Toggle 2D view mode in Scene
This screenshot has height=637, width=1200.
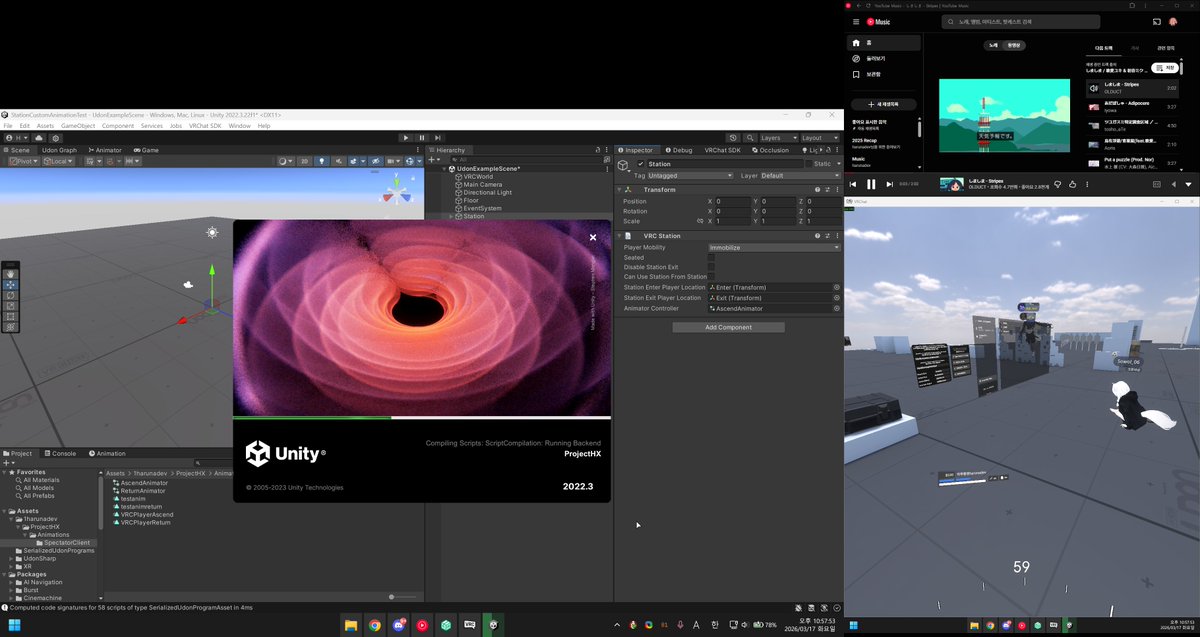click(x=305, y=161)
